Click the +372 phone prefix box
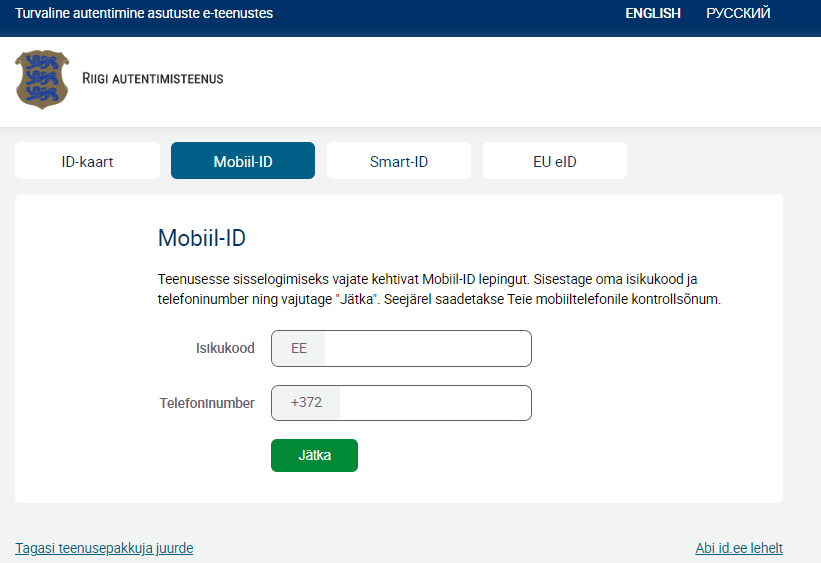Screen dimensions: 821x563 click(x=306, y=403)
